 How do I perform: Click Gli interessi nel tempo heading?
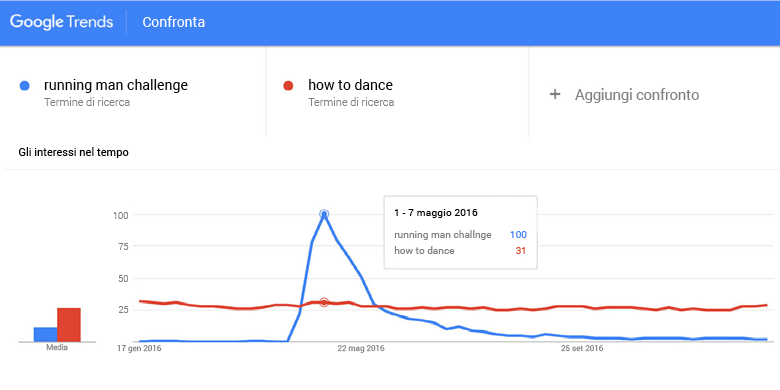pyautogui.click(x=74, y=153)
